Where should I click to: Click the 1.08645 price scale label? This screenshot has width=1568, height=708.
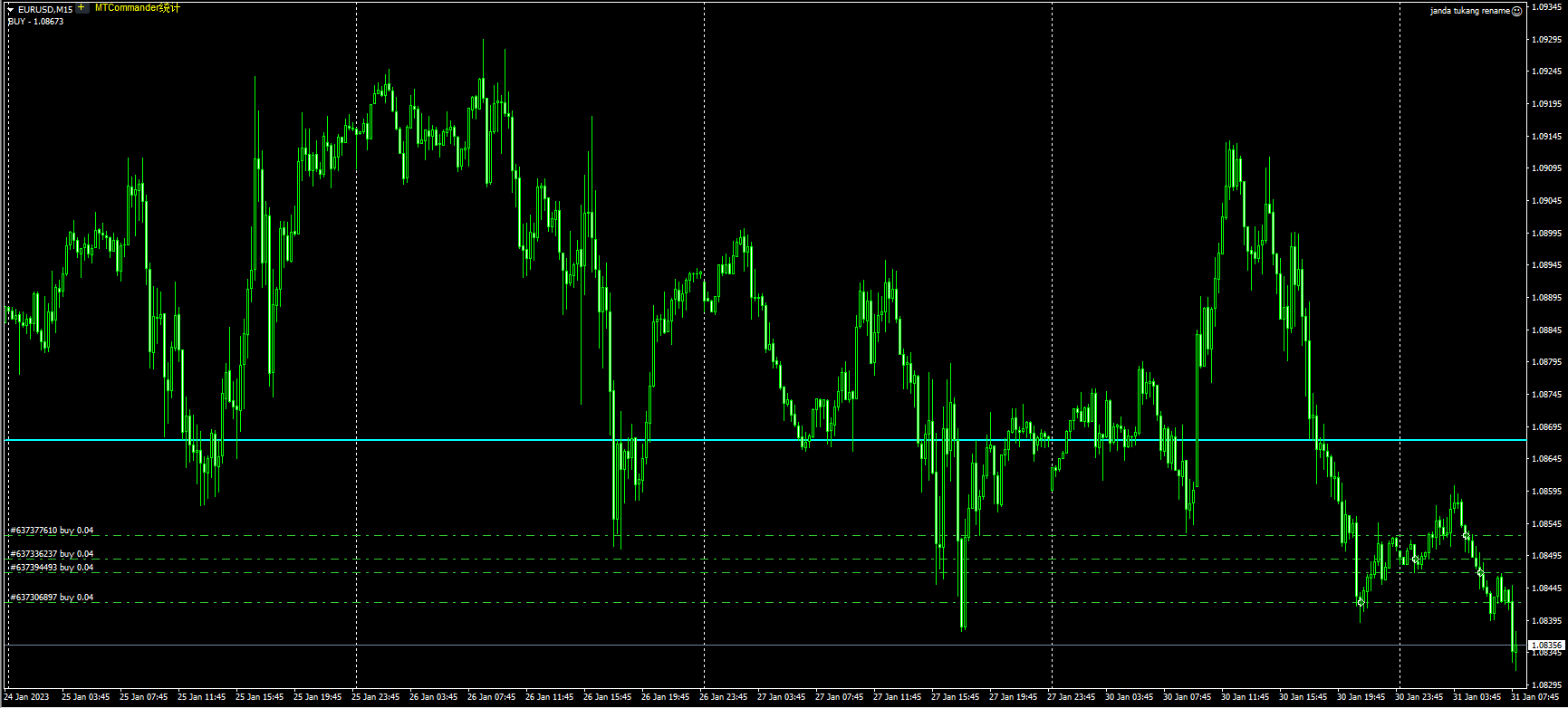1547,459
